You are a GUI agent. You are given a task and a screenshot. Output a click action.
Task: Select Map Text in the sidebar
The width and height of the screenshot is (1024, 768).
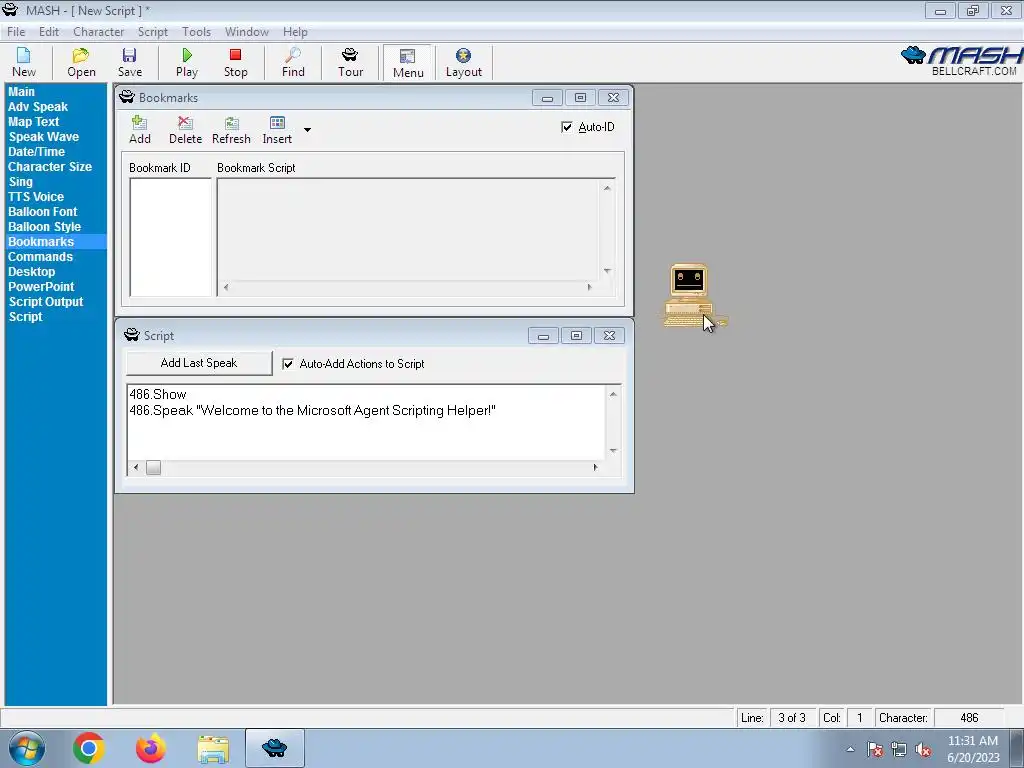33,121
